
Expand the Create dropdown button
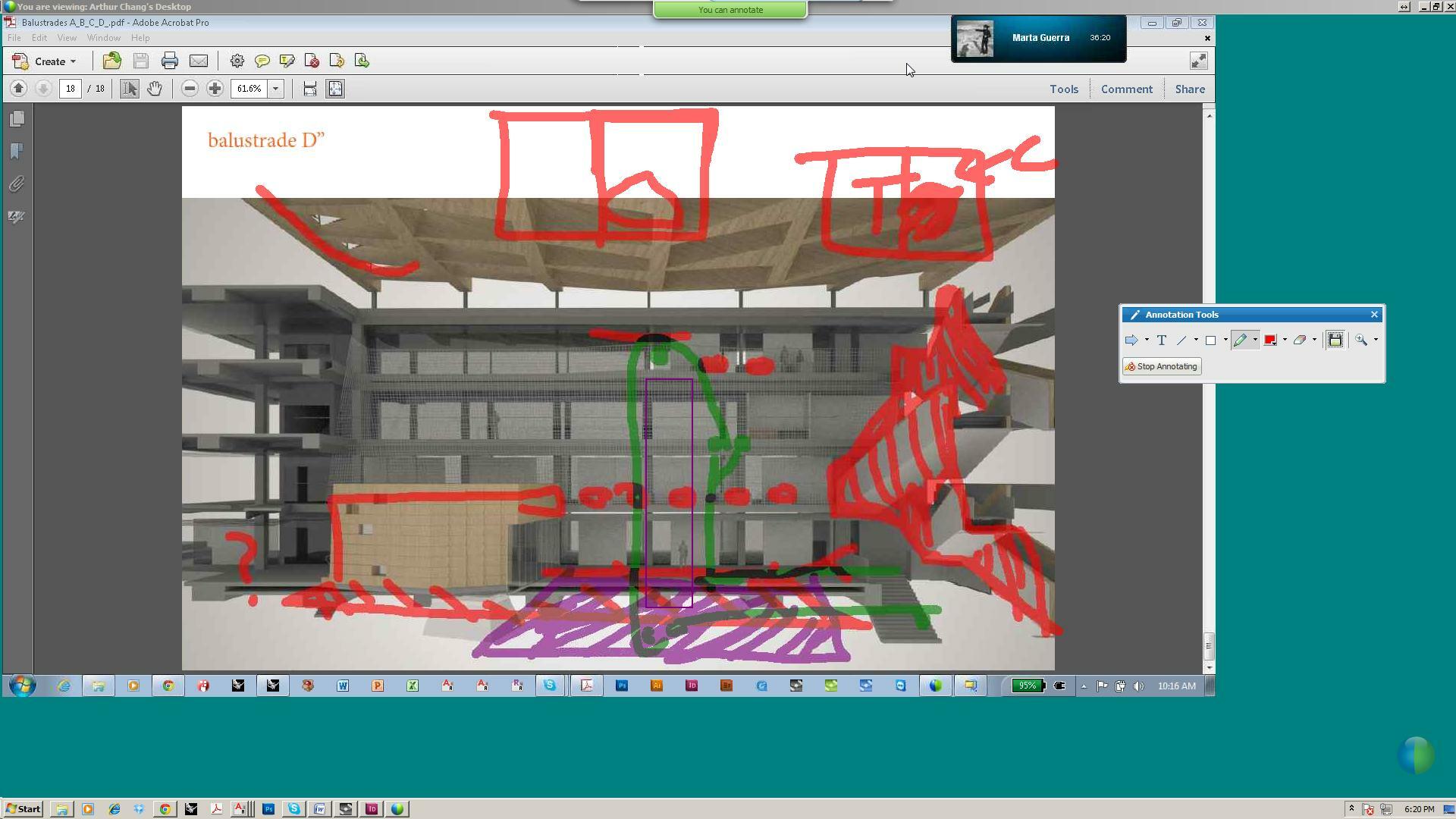tap(45, 61)
